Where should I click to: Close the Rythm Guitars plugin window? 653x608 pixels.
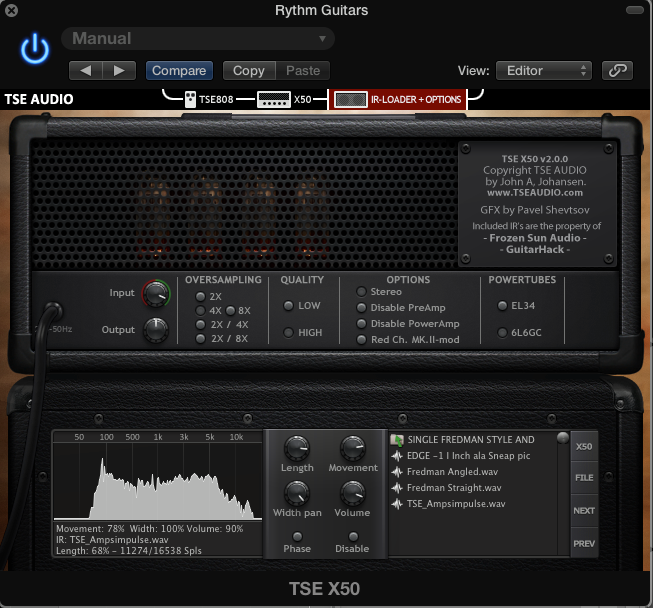point(11,10)
